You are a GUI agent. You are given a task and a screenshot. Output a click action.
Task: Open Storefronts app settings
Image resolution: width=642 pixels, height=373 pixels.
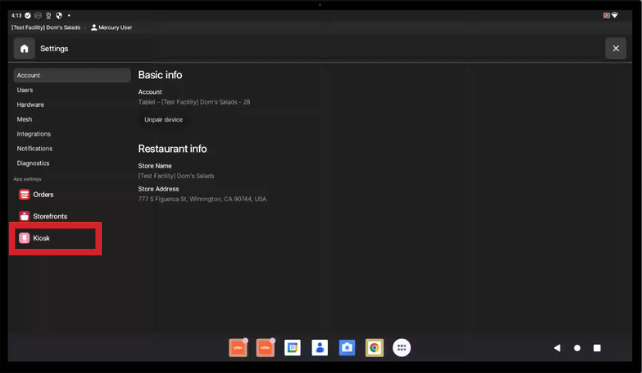coord(43,216)
